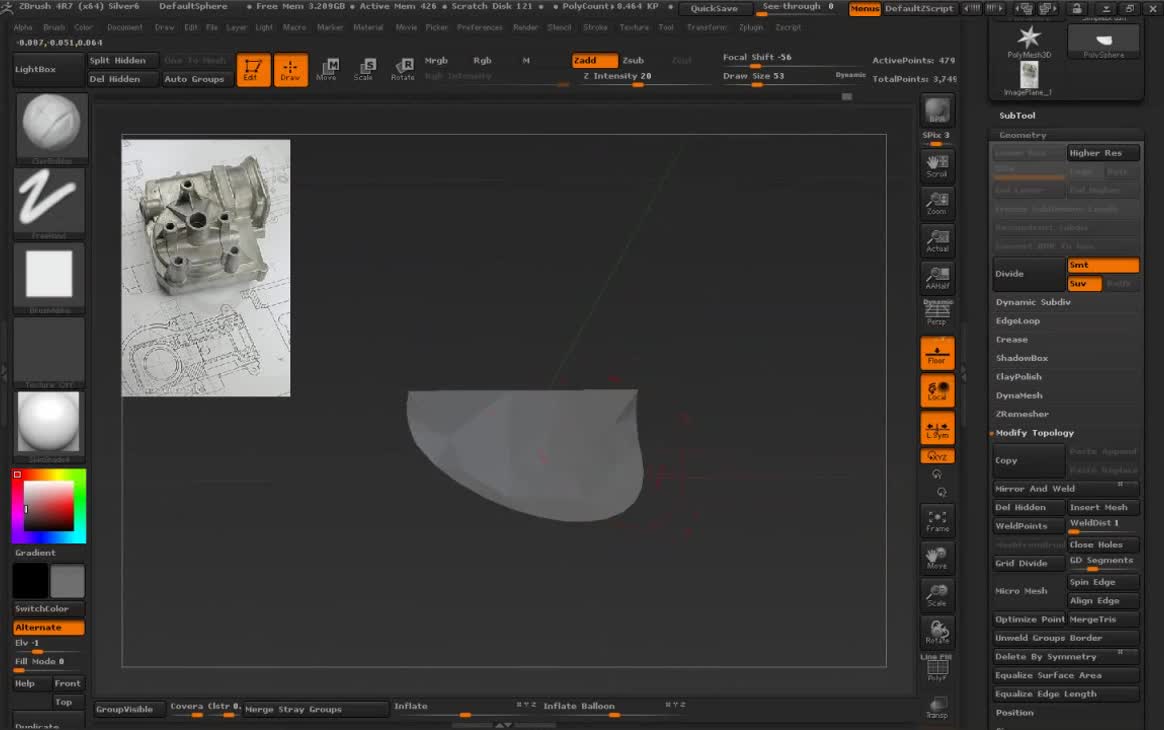The image size is (1164, 730).
Task: Activate the Move transform icon in top shelf
Action: pyautogui.click(x=327, y=70)
